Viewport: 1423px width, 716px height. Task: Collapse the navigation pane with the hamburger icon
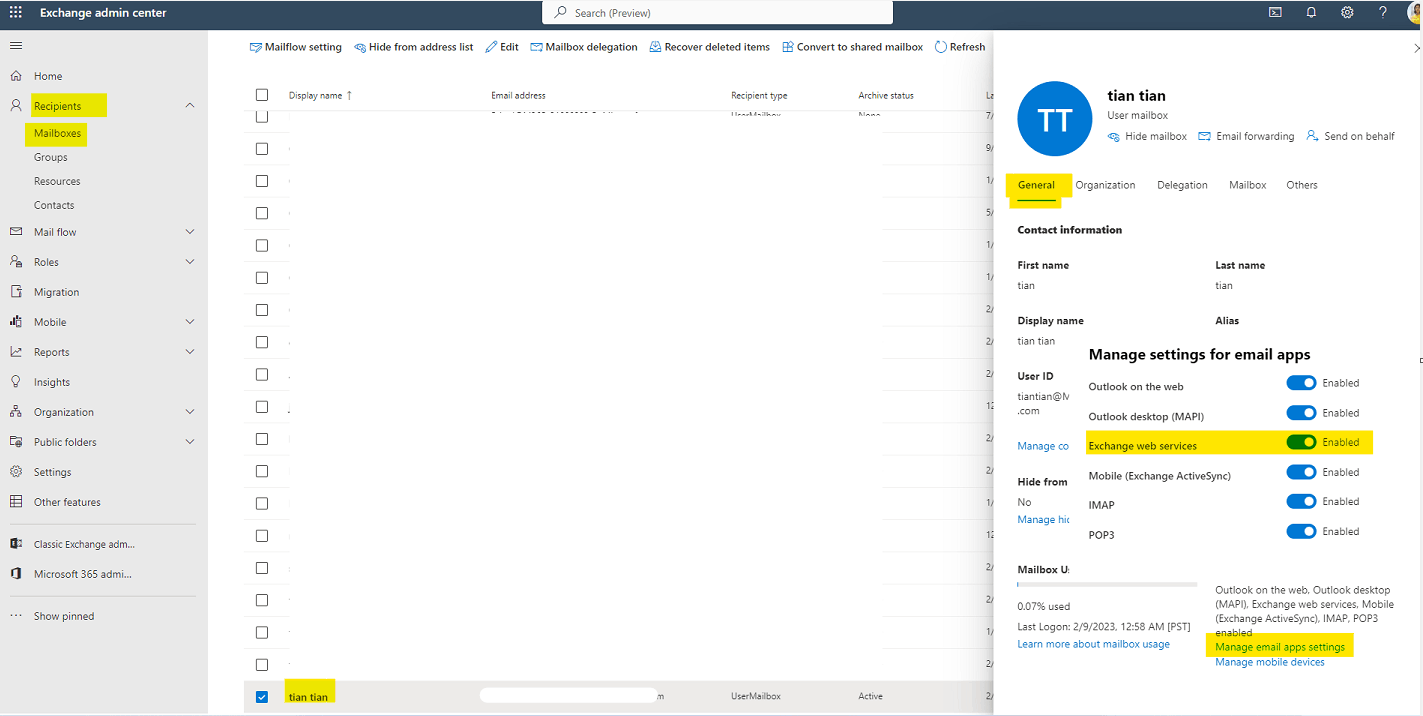[x=16, y=46]
